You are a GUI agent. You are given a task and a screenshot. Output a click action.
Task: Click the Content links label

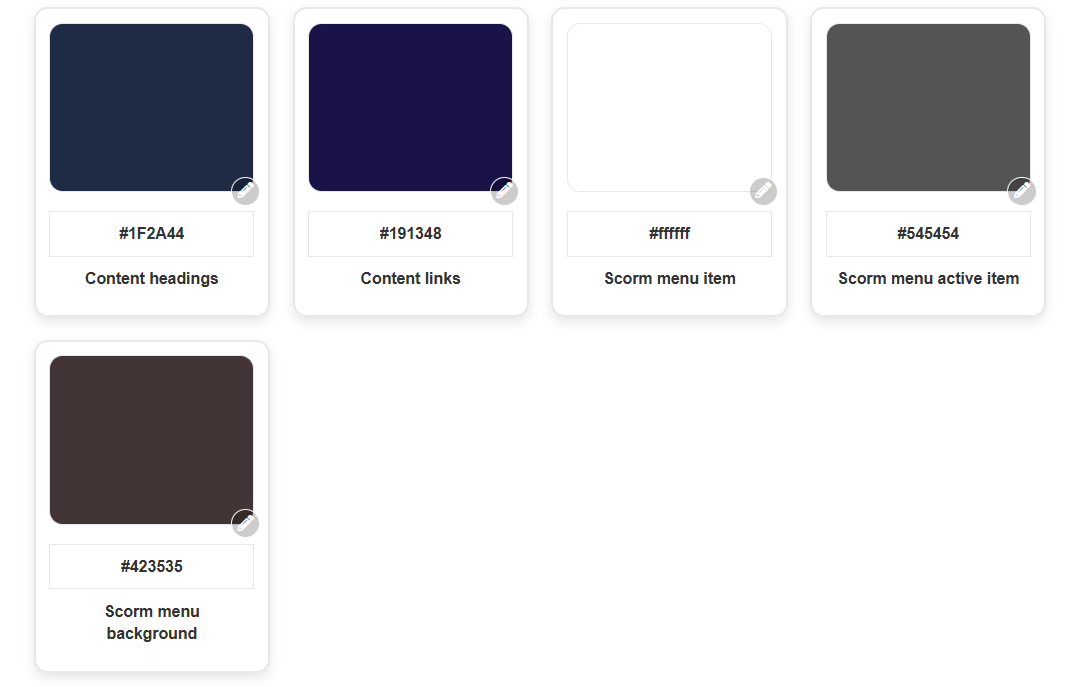pyautogui.click(x=410, y=279)
